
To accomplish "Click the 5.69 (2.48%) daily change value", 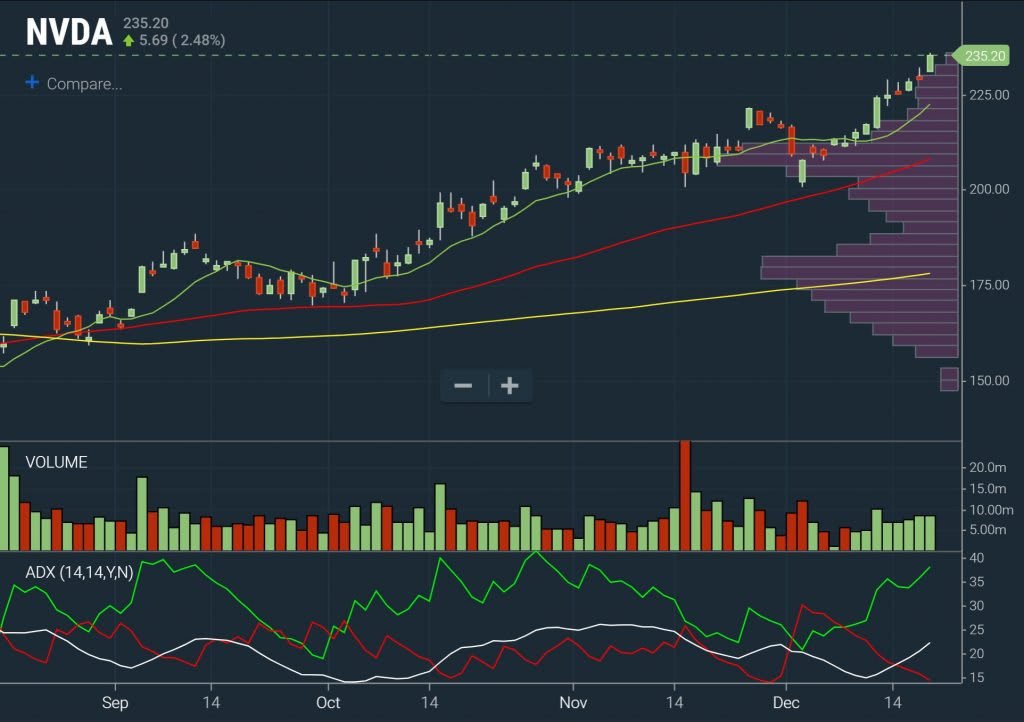I will click(182, 42).
